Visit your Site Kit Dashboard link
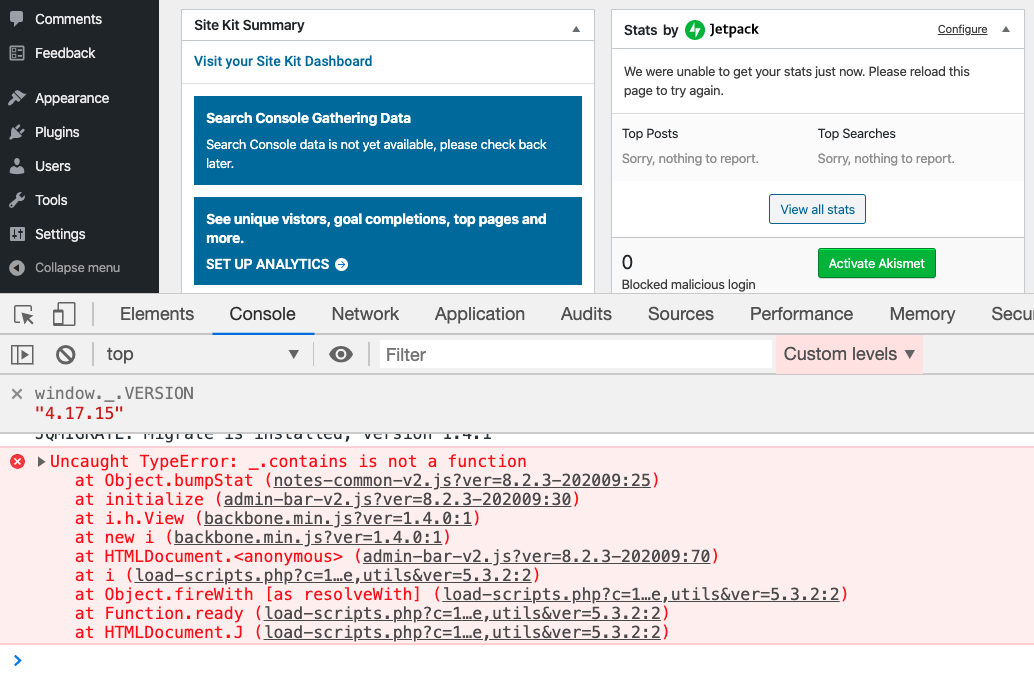Image resolution: width=1034 pixels, height=680 pixels. pyautogui.click(x=284, y=61)
